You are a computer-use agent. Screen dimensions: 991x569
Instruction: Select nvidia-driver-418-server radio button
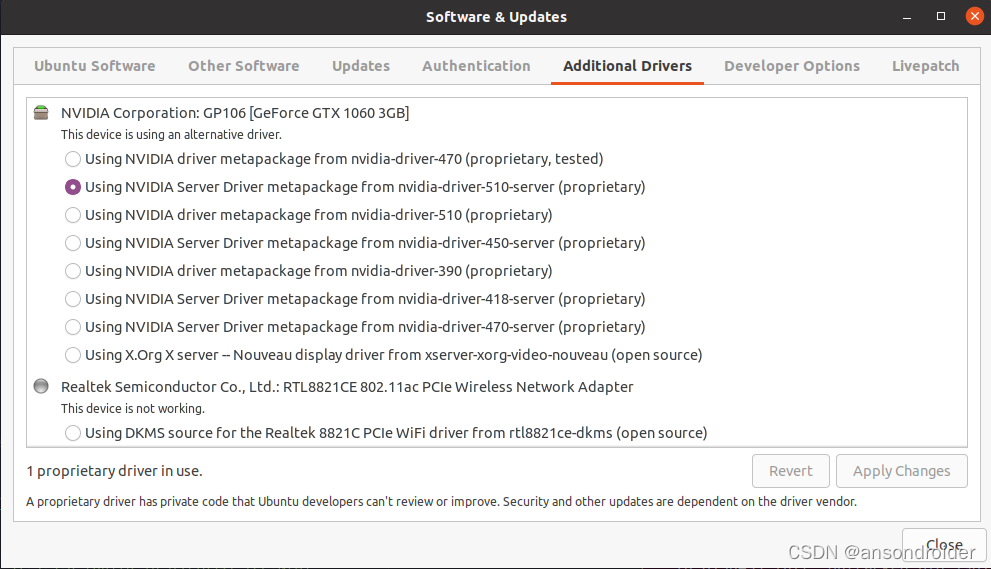[73, 299]
